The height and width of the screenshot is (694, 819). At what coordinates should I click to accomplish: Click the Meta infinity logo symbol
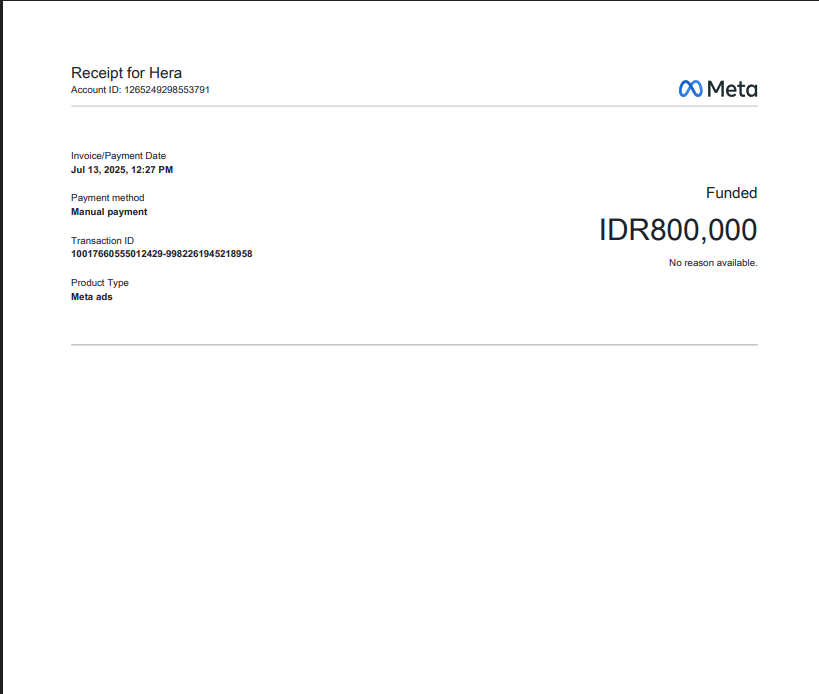tap(690, 89)
